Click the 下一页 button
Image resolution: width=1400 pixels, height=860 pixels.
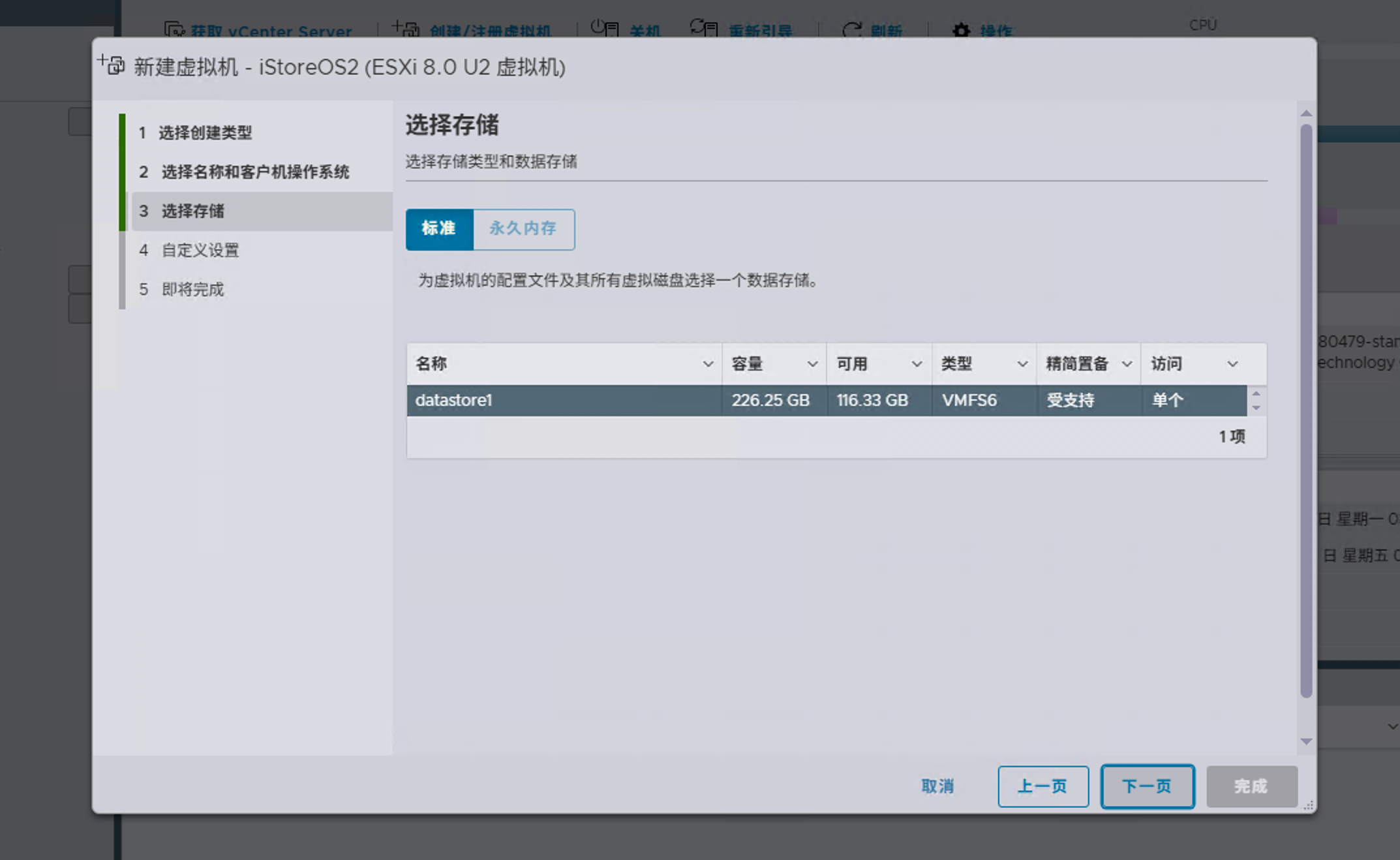(x=1147, y=786)
